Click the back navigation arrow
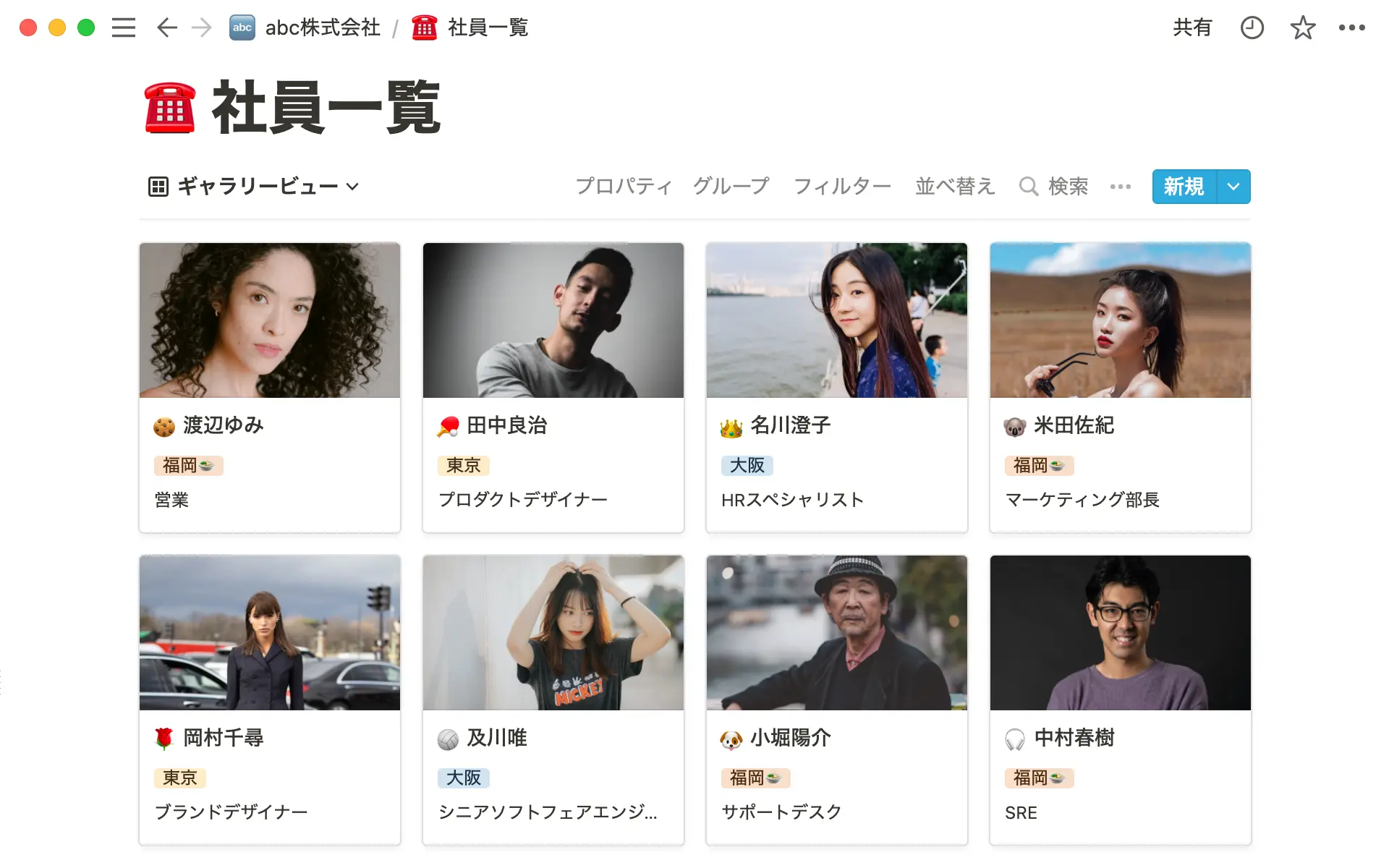Image resolution: width=1389 pixels, height=868 pixels. (x=166, y=27)
